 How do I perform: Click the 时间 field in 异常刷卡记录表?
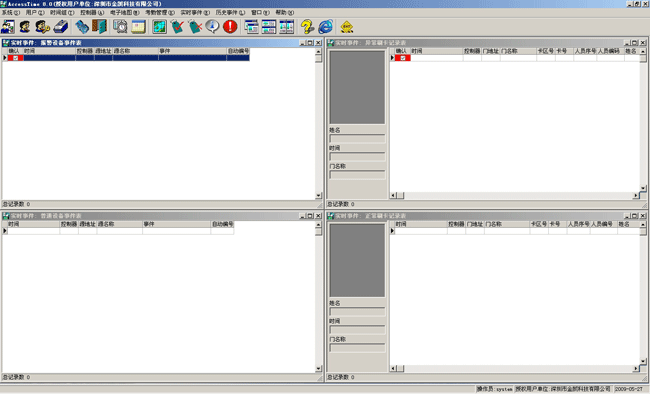[x=357, y=157]
